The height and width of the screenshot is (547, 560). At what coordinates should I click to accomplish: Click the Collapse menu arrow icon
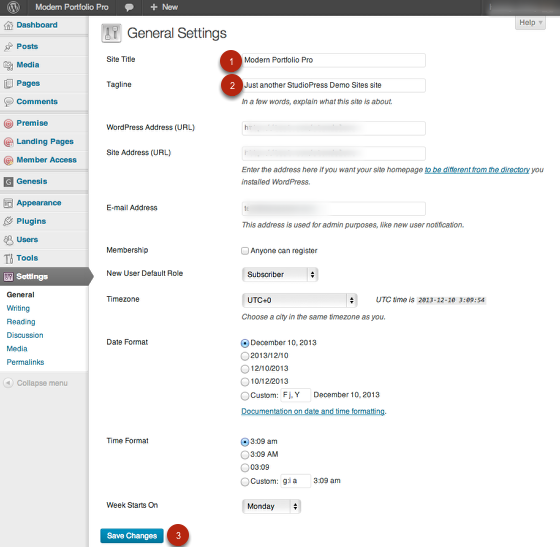8,383
